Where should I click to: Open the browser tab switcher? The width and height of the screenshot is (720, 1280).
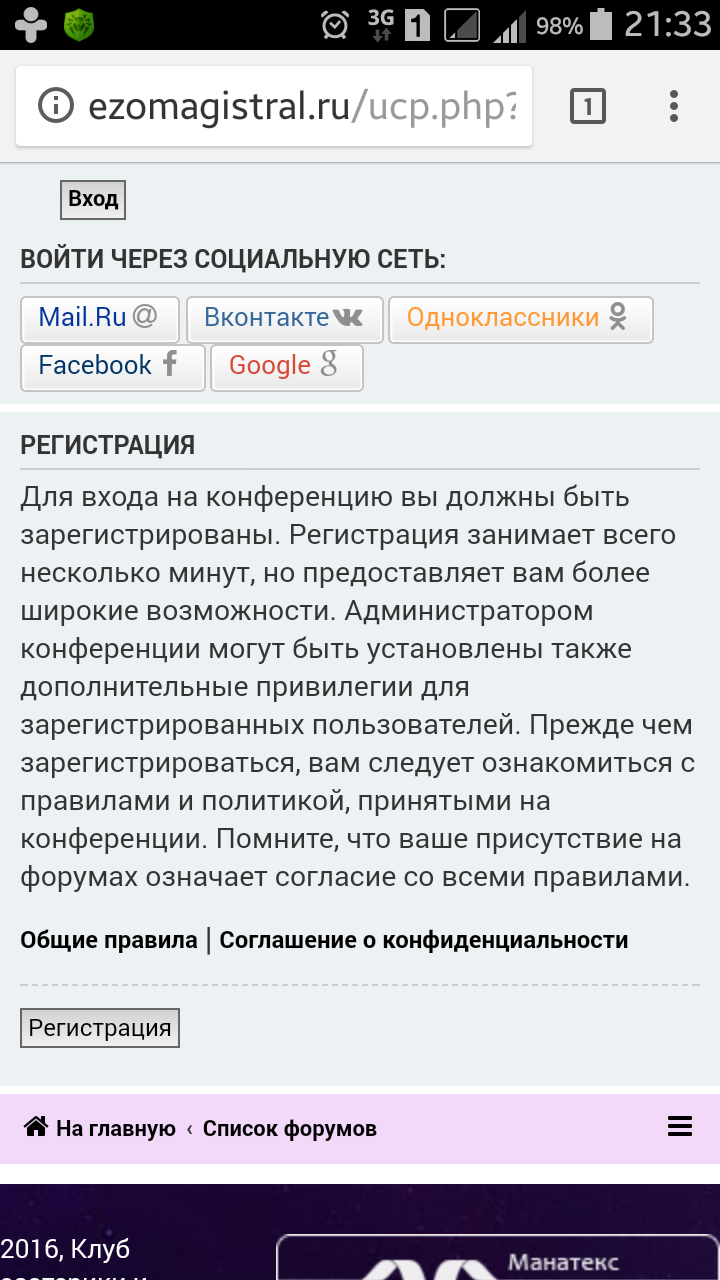588,106
